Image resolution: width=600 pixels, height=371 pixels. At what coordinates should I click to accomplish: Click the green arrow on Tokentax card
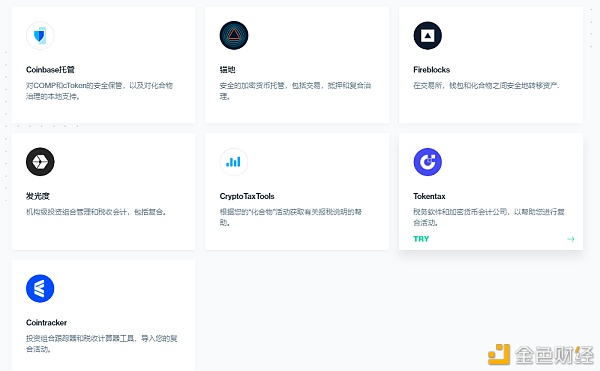tap(571, 239)
